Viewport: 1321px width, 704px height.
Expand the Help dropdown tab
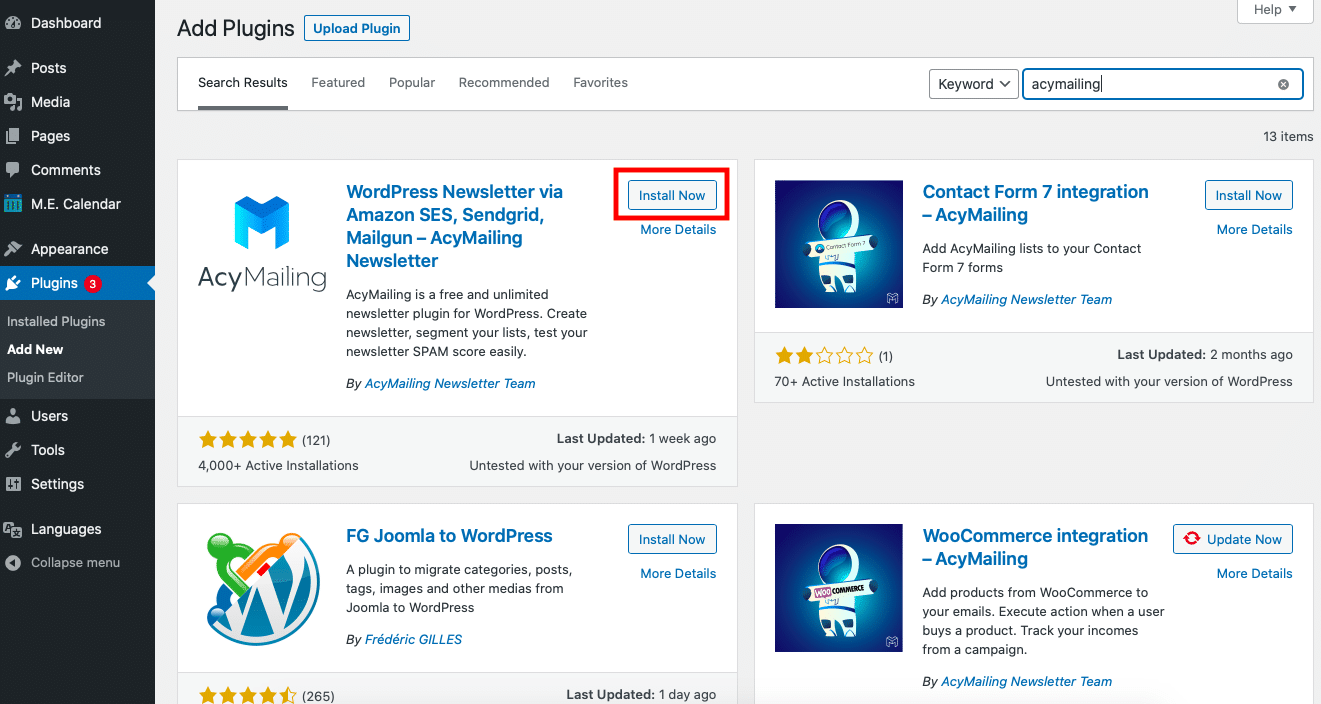coord(1275,10)
